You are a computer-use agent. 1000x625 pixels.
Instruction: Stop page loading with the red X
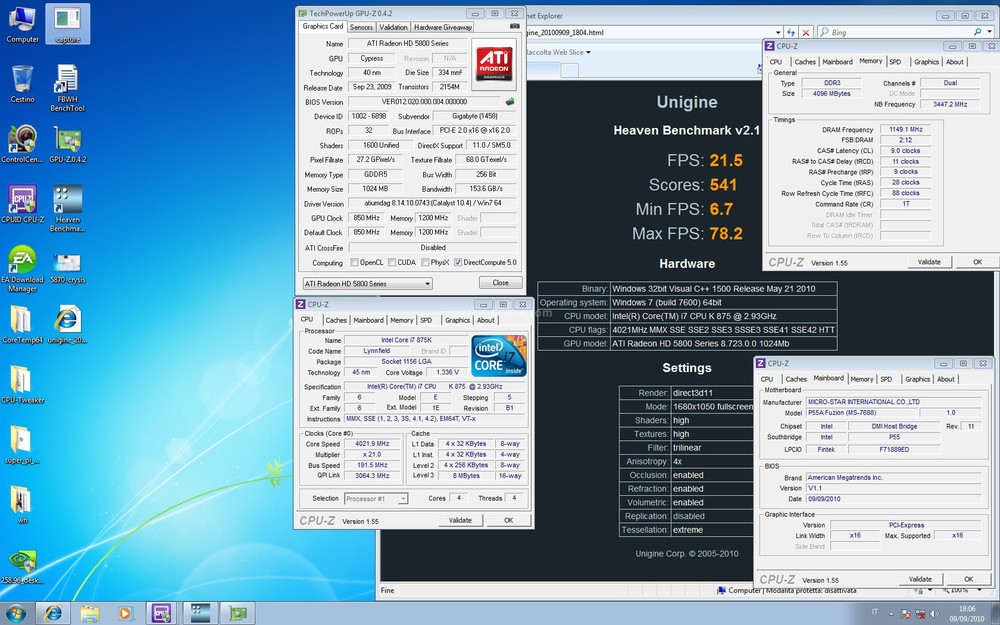(x=806, y=32)
